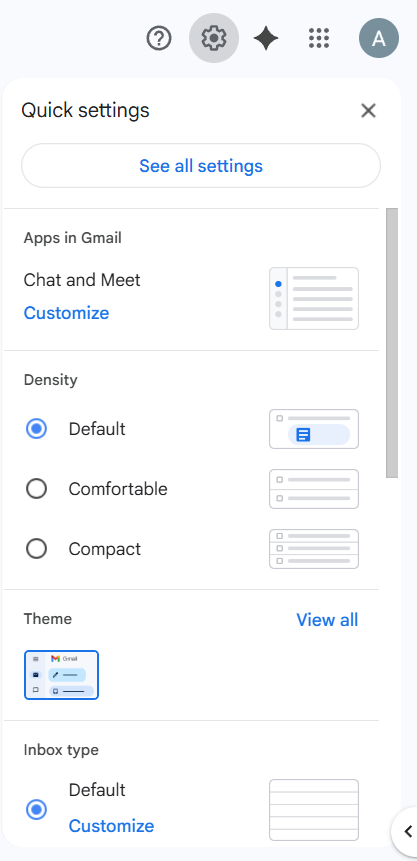417x861 pixels.
Task: Show side panel with the chevron arrow
Action: (x=407, y=831)
